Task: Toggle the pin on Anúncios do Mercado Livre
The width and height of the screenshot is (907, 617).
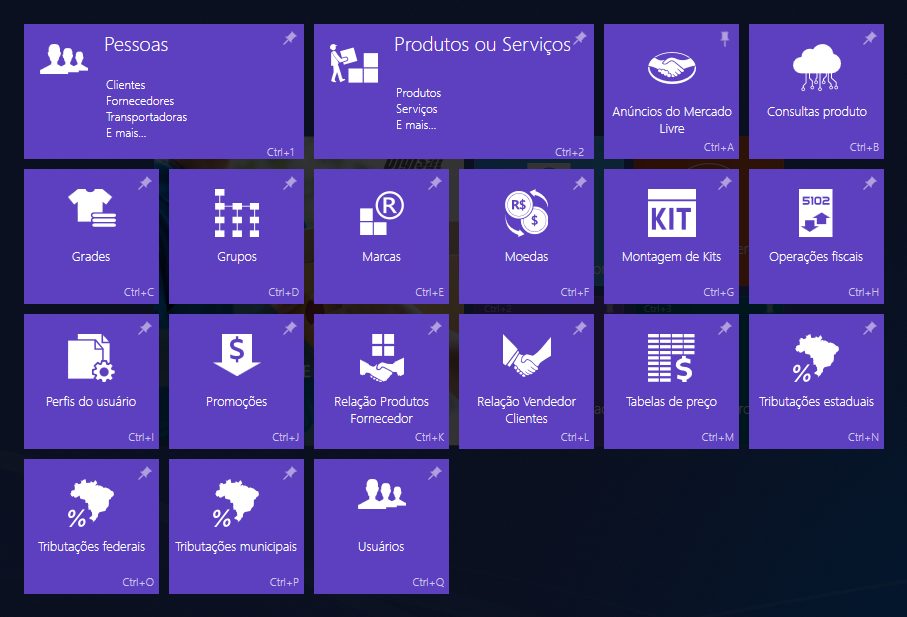Action: pos(724,39)
